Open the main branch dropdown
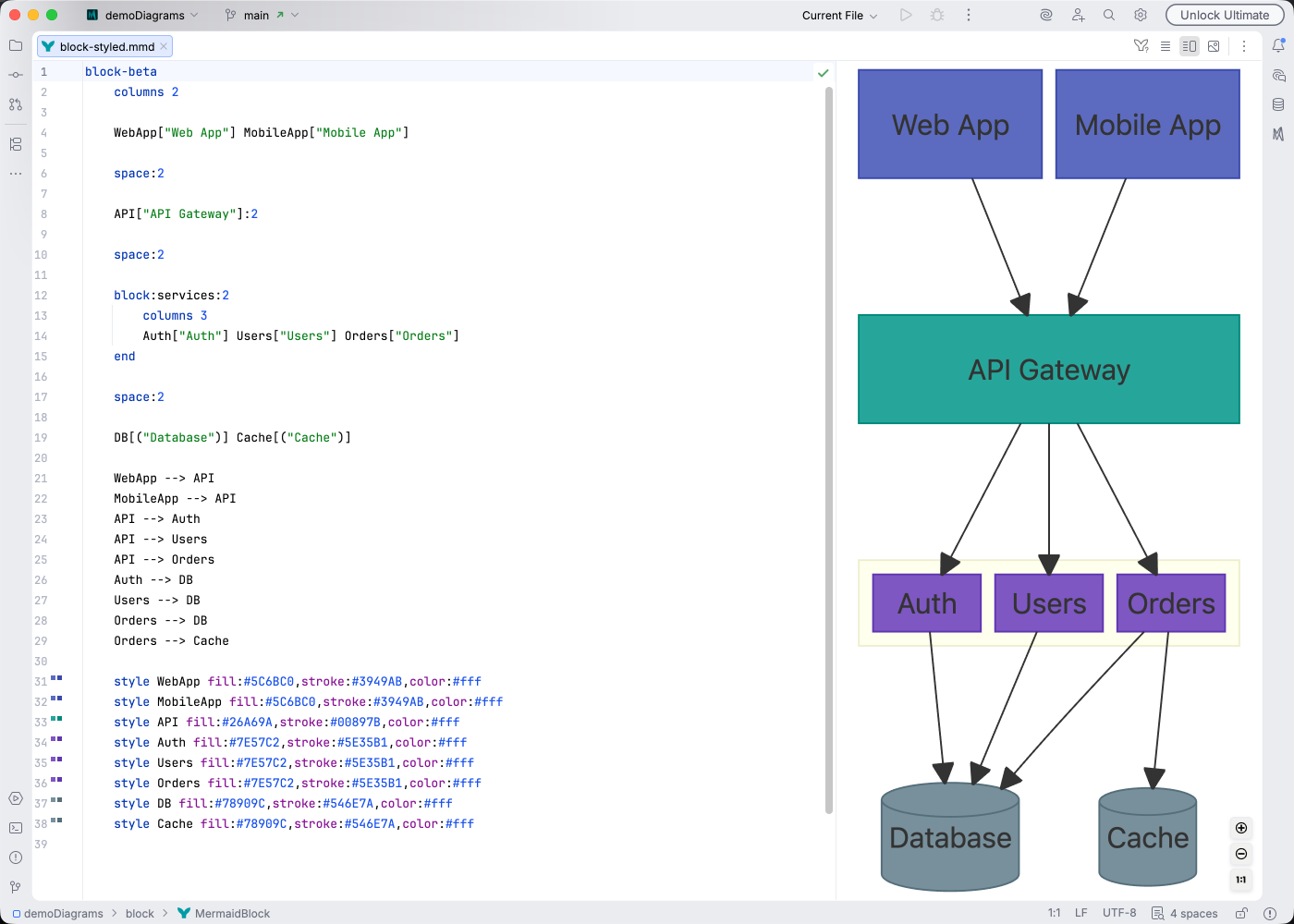 point(259,15)
